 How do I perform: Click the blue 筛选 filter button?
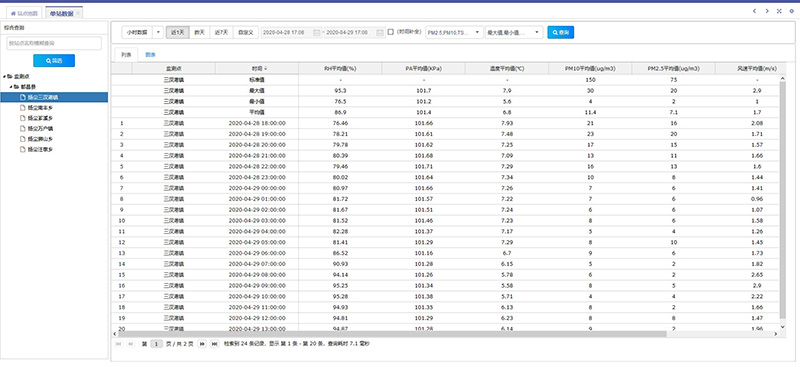54,60
